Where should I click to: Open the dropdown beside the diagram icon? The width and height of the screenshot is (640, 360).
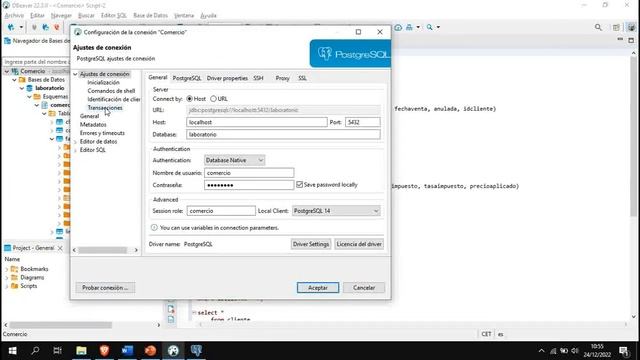(418, 27)
